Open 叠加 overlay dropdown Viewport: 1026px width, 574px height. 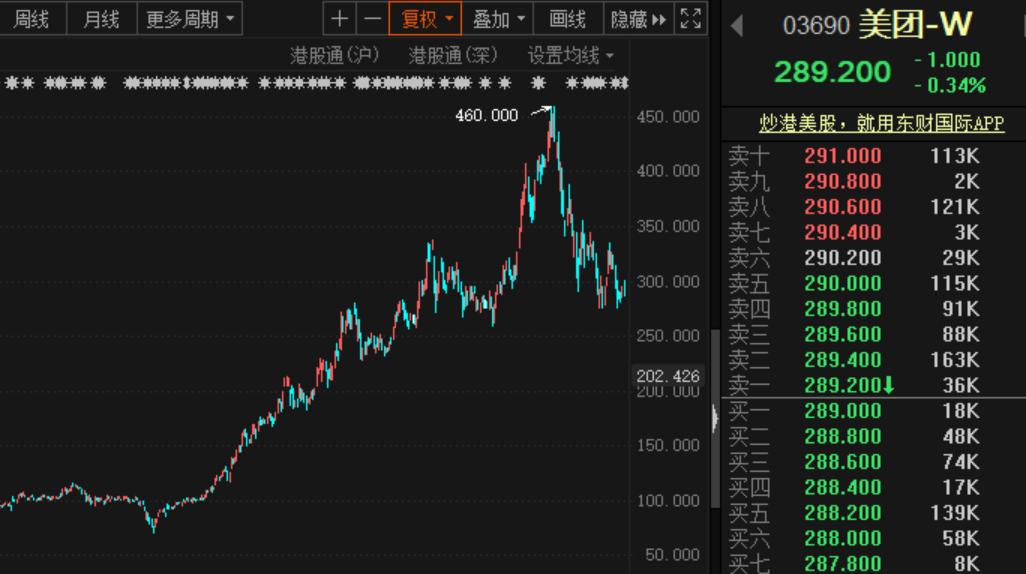pos(498,19)
